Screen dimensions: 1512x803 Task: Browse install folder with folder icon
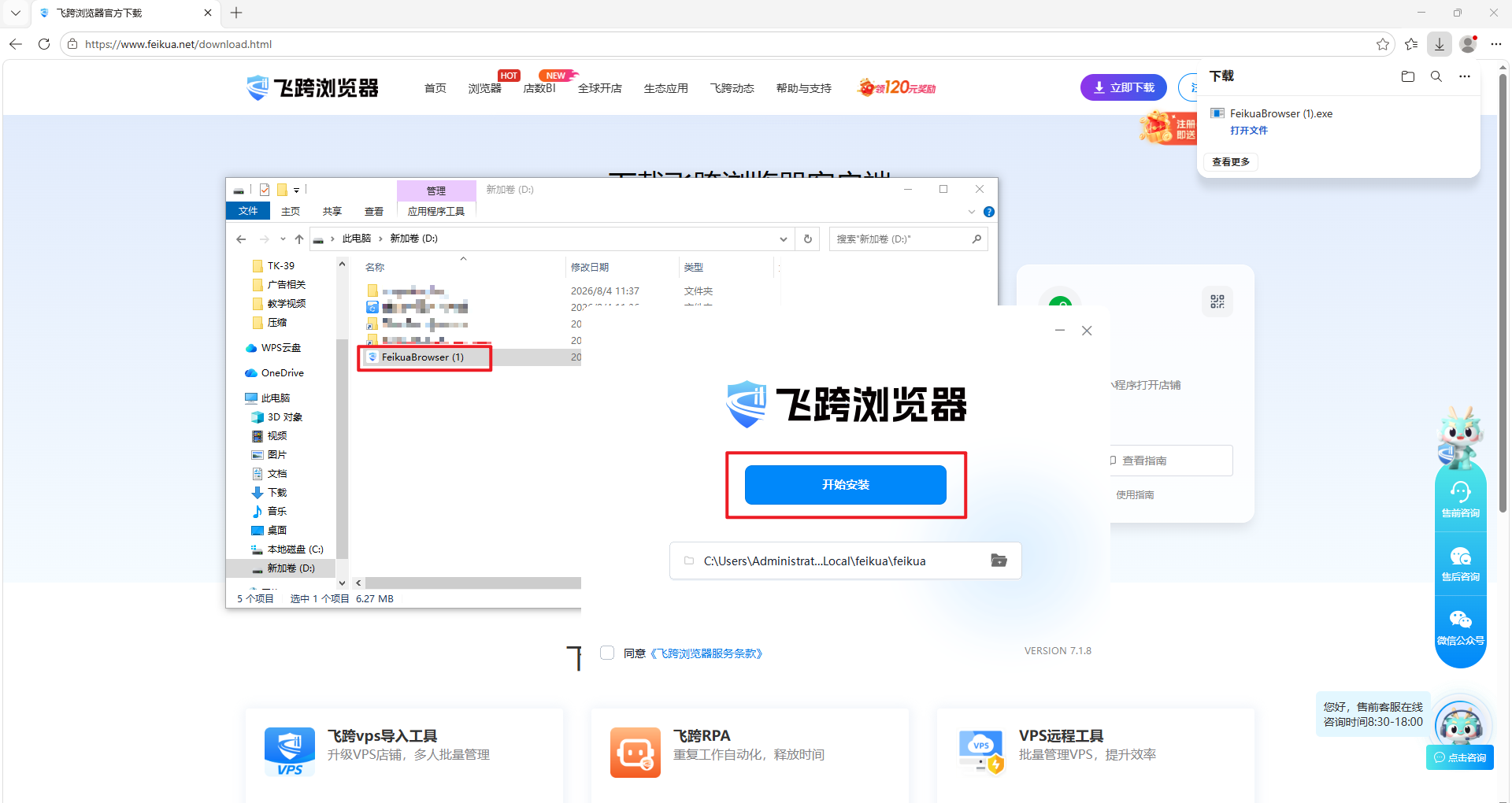click(999, 561)
